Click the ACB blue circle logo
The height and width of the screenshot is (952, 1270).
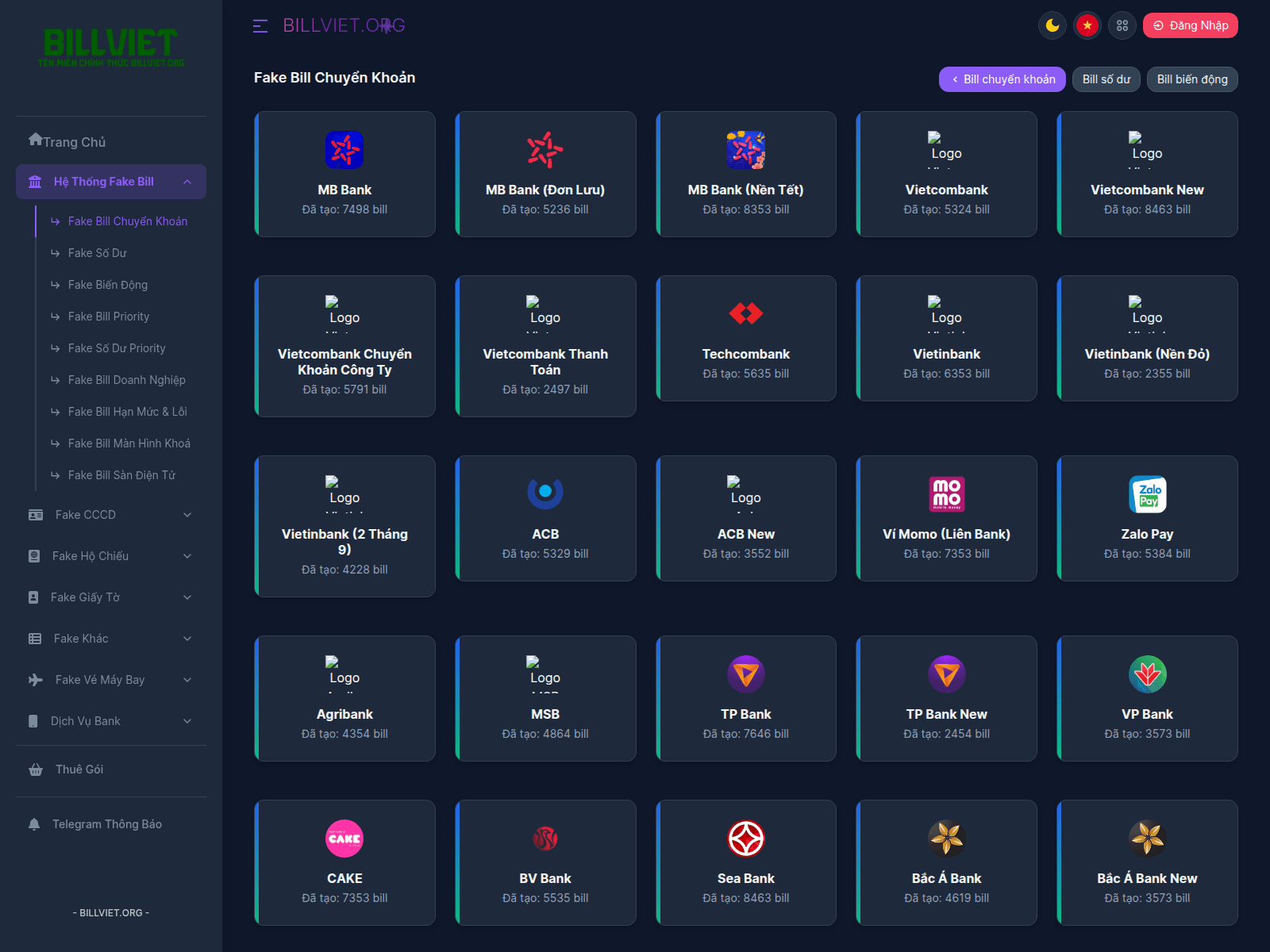[545, 492]
